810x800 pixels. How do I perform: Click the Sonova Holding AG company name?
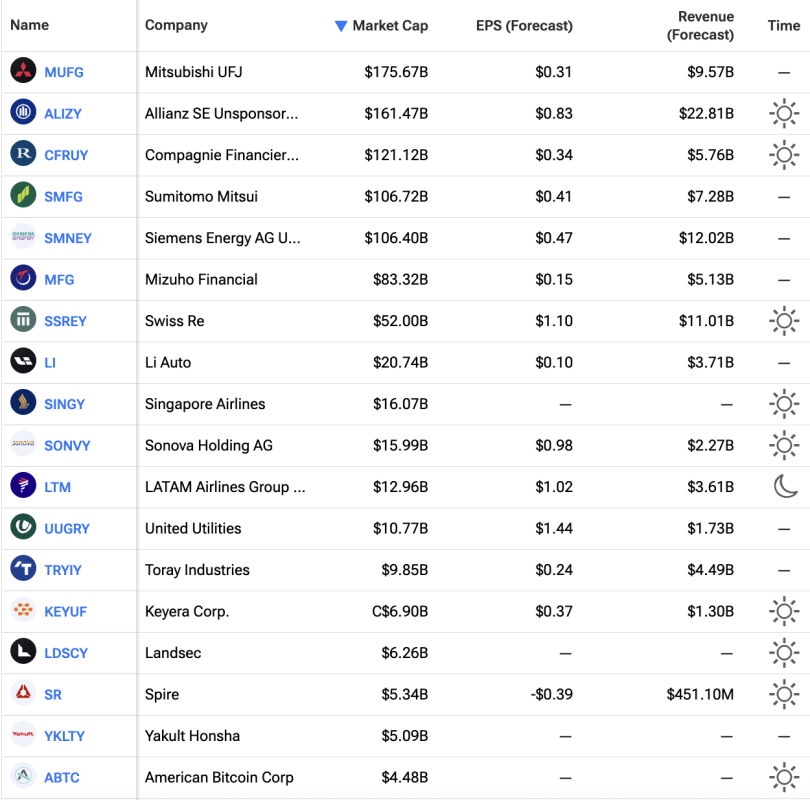pos(208,445)
